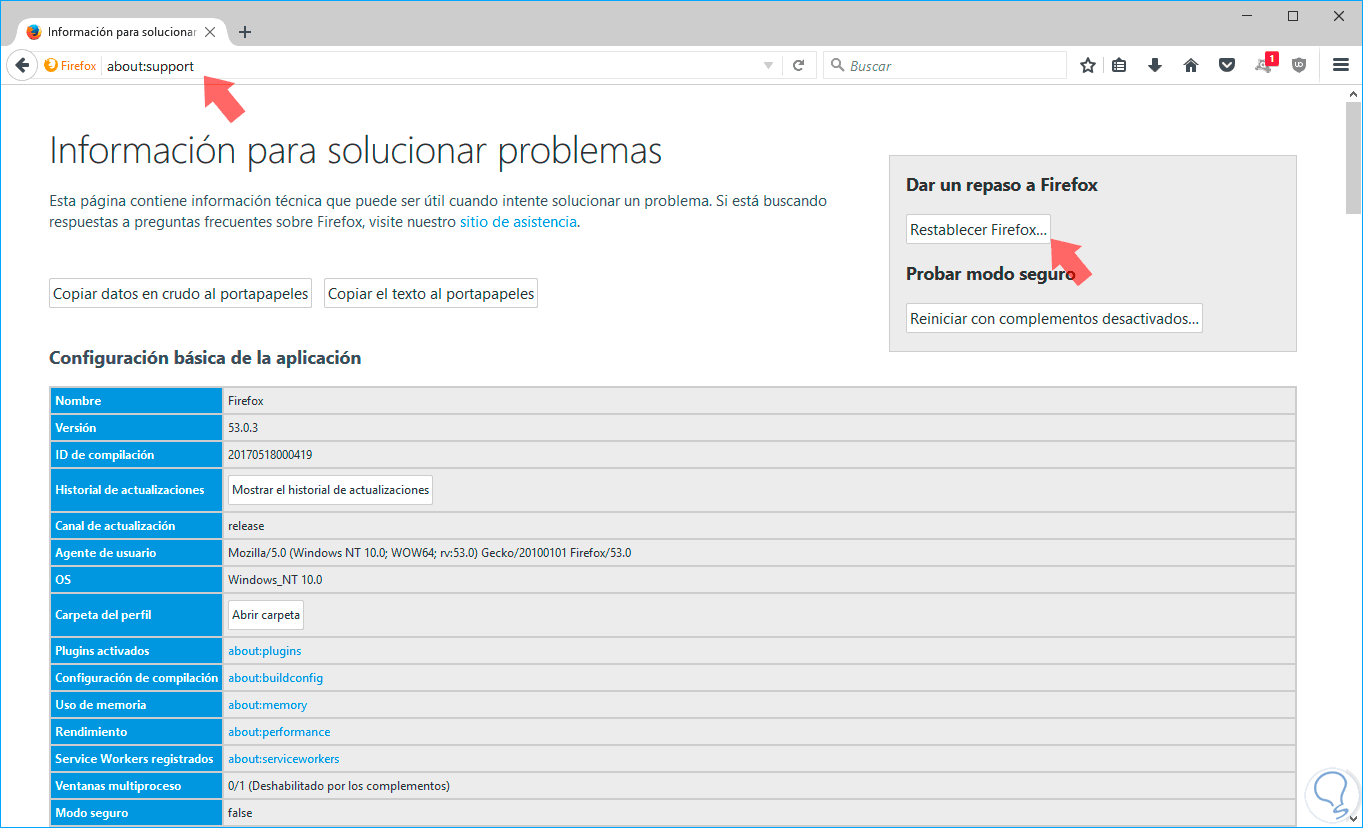This screenshot has height=828, width=1363.
Task: Maximize the Firefox window
Action: pos(1293,16)
